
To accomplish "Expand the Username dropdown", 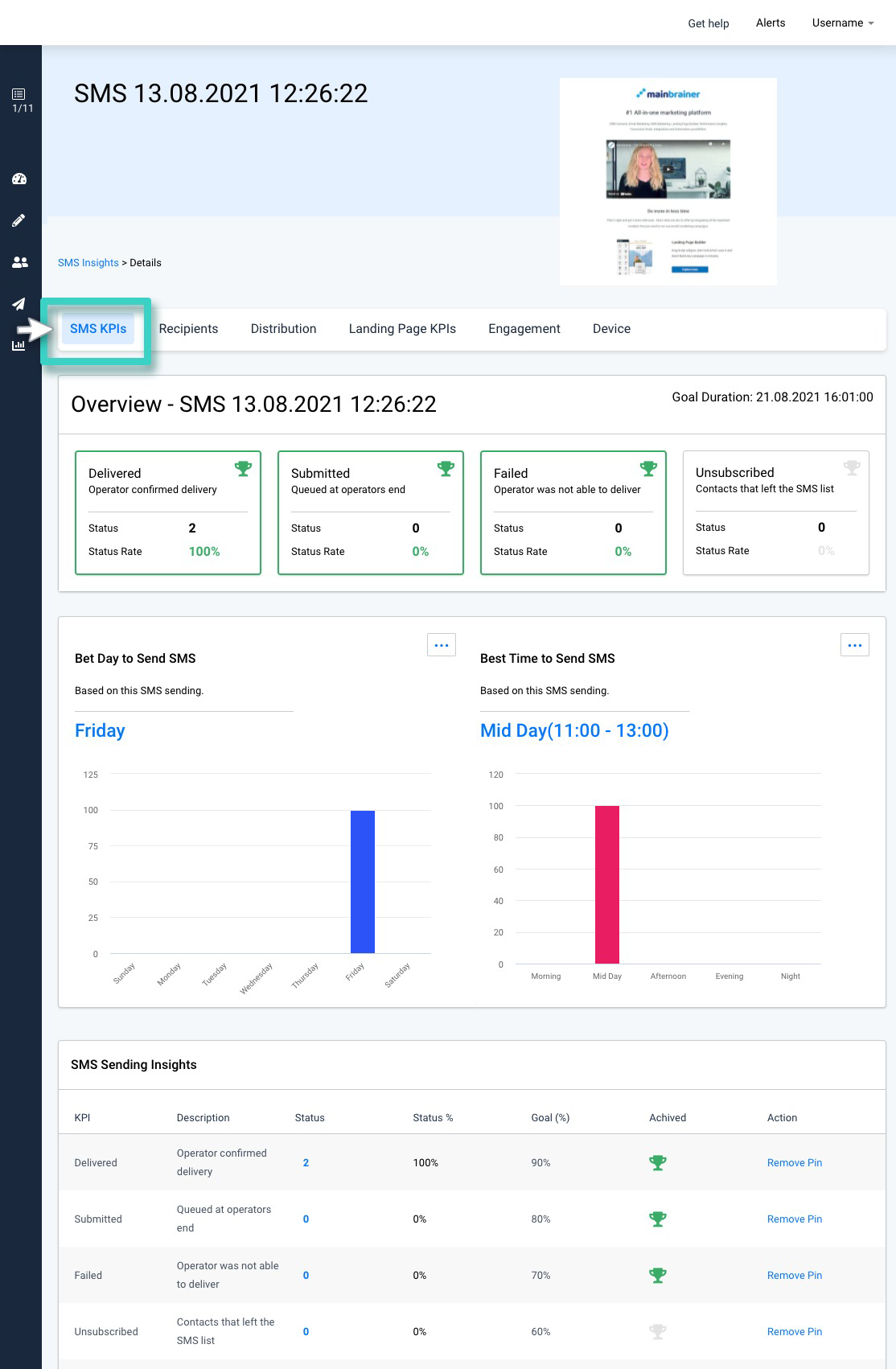I will [842, 23].
